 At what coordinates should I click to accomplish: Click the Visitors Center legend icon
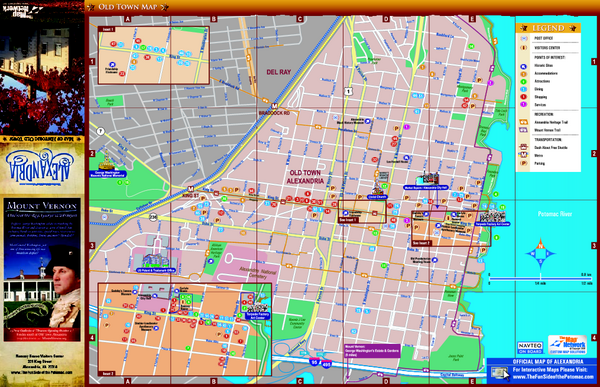[523, 48]
